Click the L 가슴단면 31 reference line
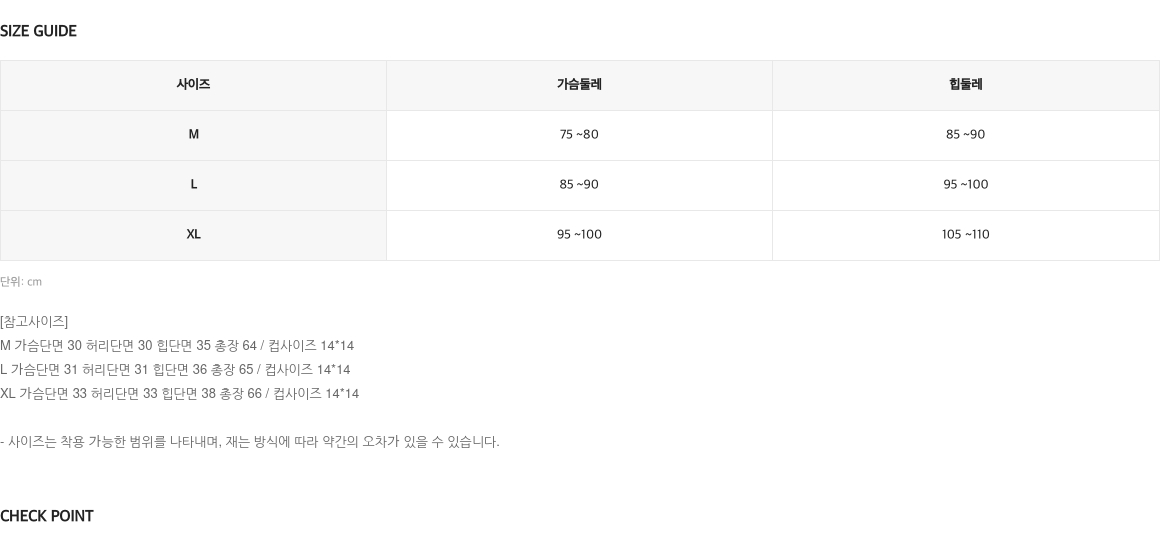This screenshot has height=560, width=1160. 175,369
